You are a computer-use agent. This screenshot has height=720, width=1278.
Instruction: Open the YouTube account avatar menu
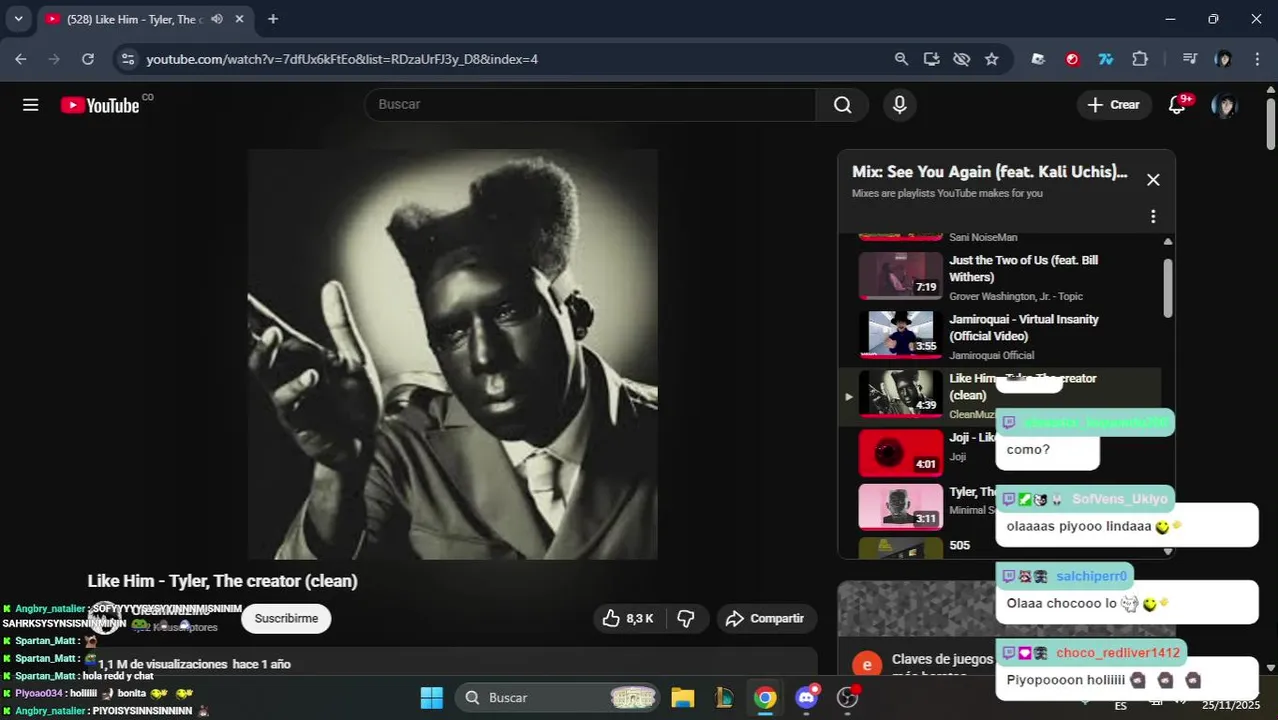(x=1224, y=105)
